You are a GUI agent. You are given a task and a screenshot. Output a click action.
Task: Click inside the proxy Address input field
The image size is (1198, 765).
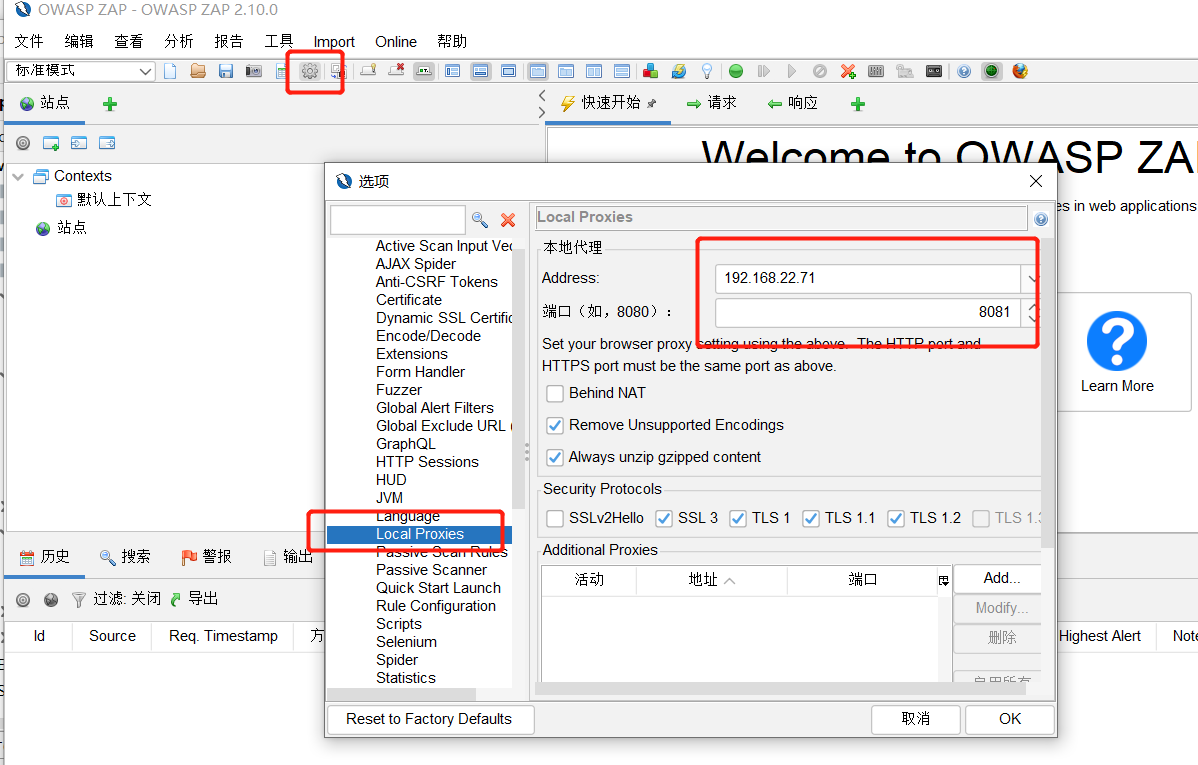click(860, 278)
